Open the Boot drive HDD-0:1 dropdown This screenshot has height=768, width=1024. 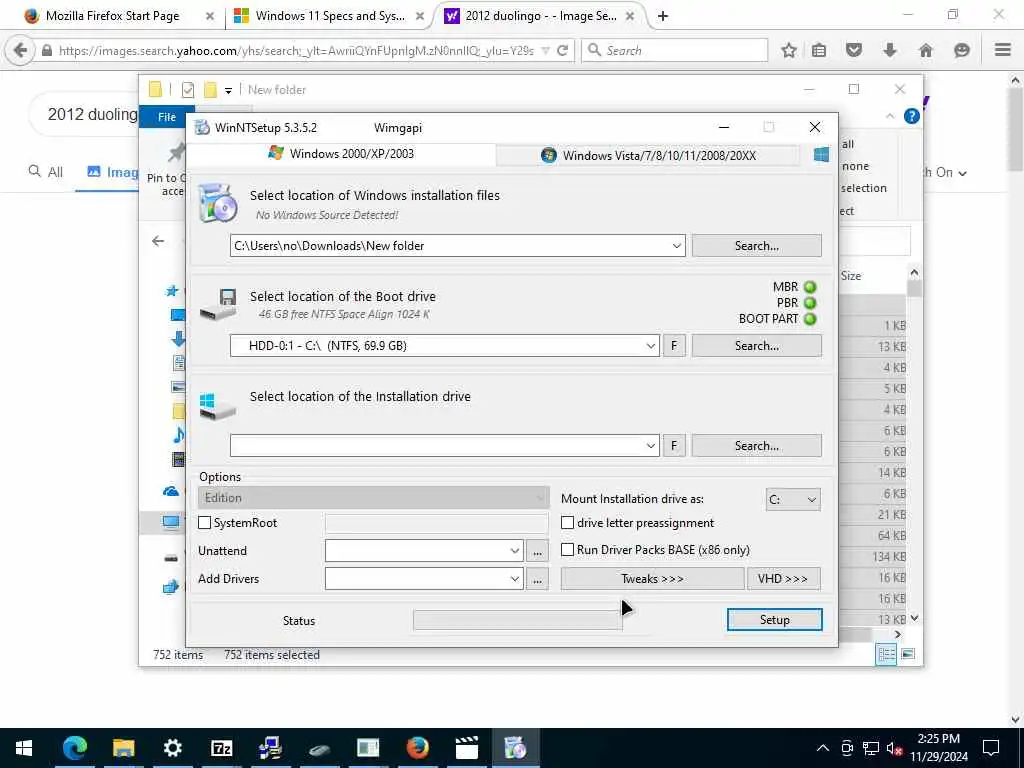tap(650, 346)
